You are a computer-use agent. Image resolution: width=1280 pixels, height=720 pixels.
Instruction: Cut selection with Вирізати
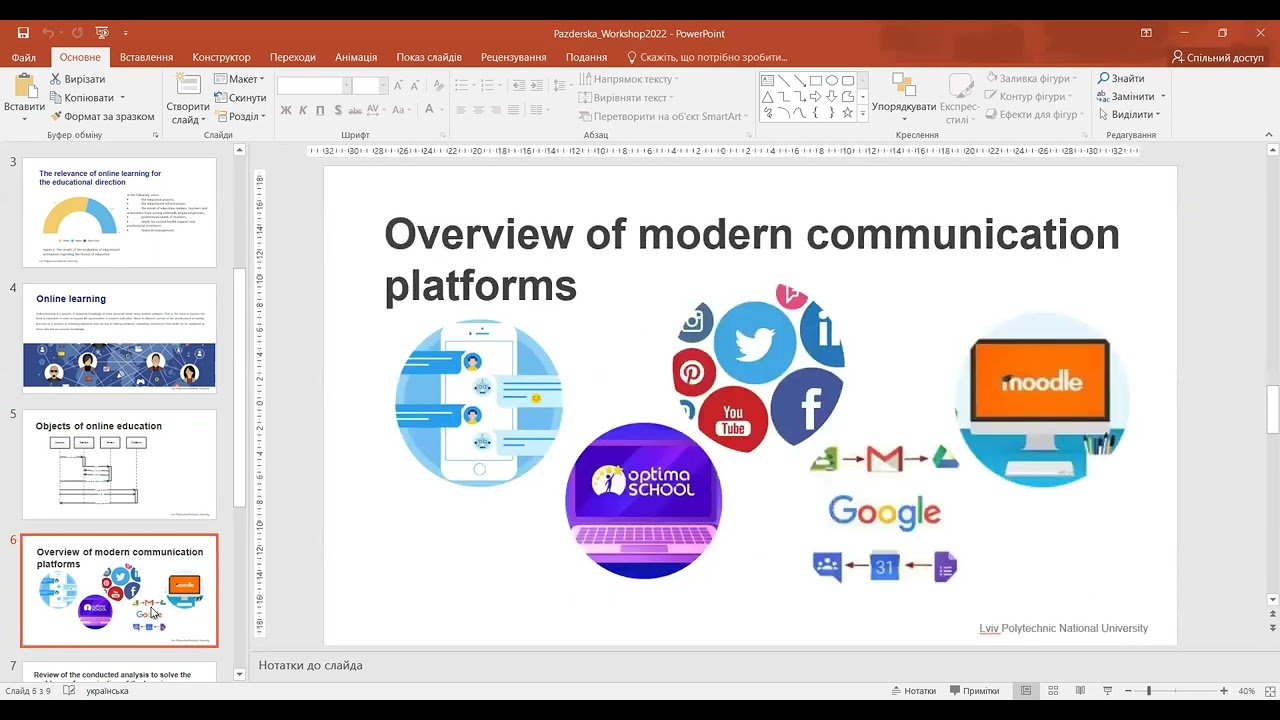click(x=76, y=79)
